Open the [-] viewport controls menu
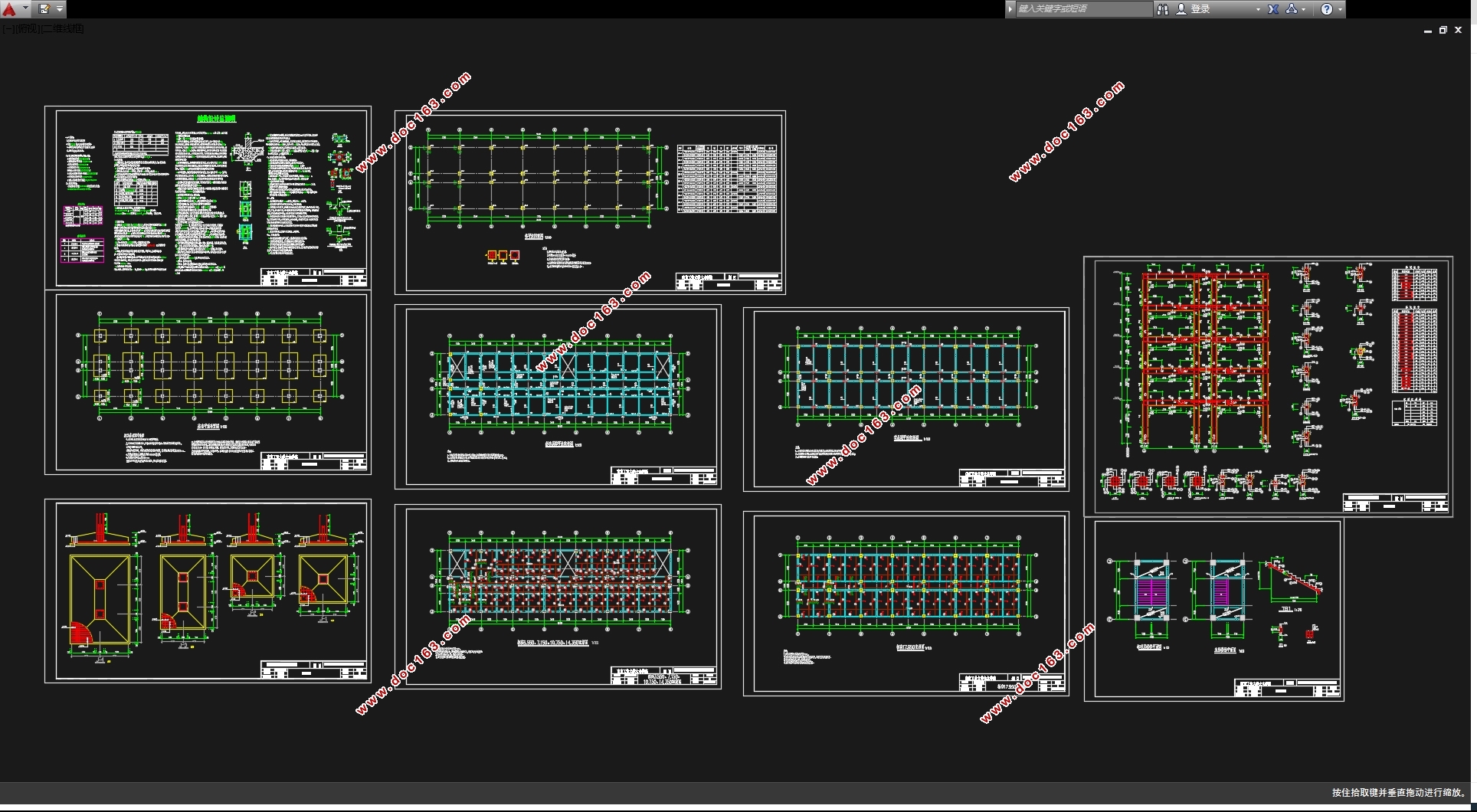 pos(8,29)
